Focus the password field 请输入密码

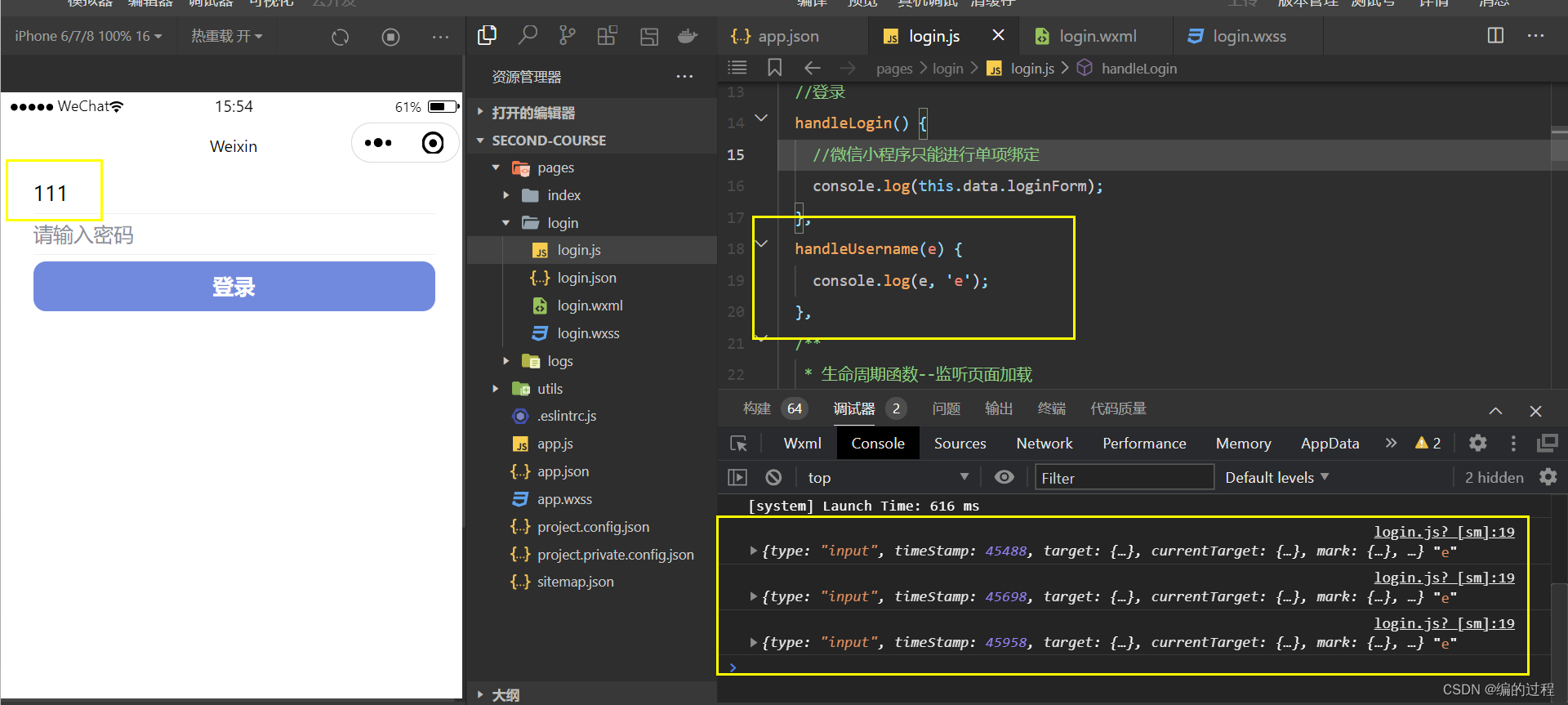coord(234,235)
